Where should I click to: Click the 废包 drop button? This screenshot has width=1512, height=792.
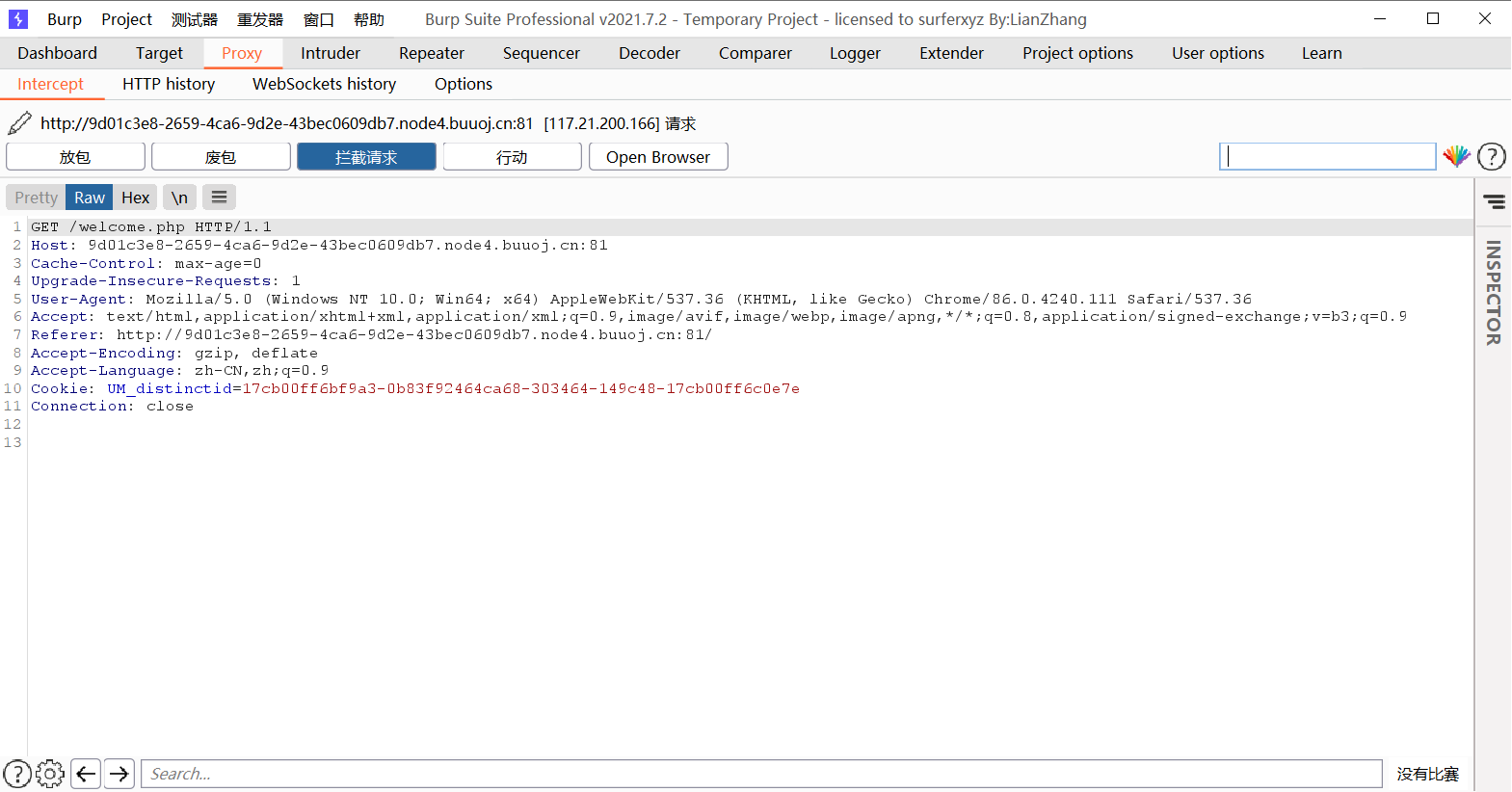(x=221, y=157)
